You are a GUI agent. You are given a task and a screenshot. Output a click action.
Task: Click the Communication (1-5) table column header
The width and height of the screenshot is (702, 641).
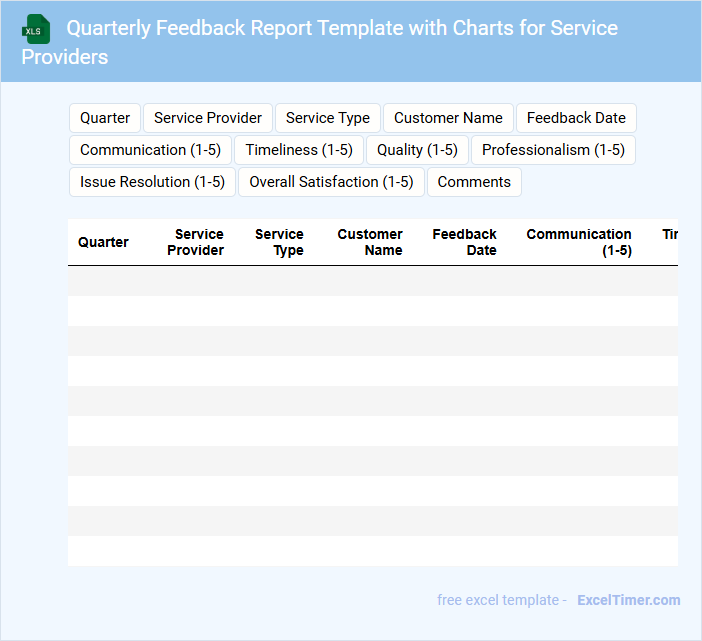click(x=579, y=242)
